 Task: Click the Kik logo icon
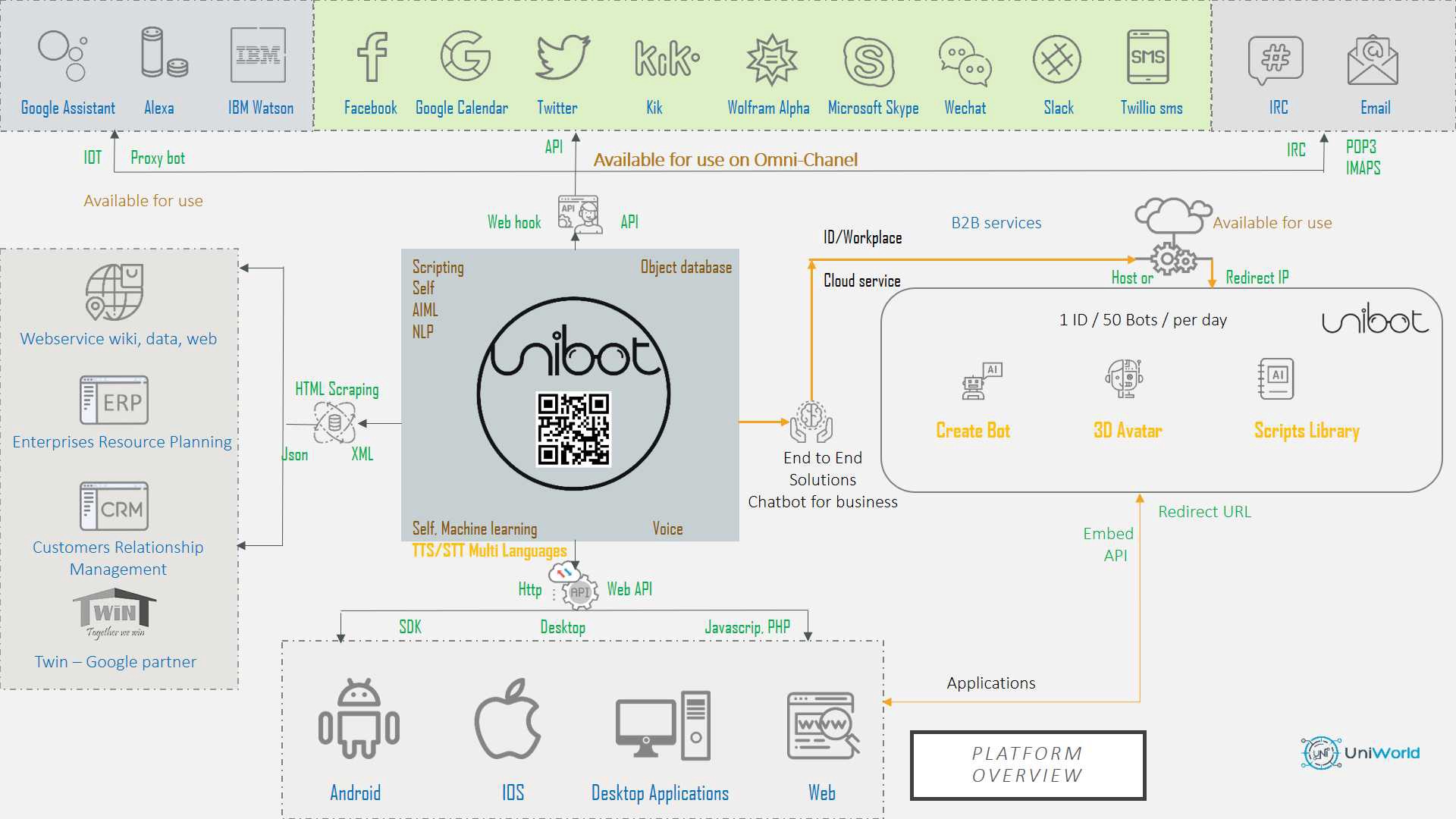[667, 58]
